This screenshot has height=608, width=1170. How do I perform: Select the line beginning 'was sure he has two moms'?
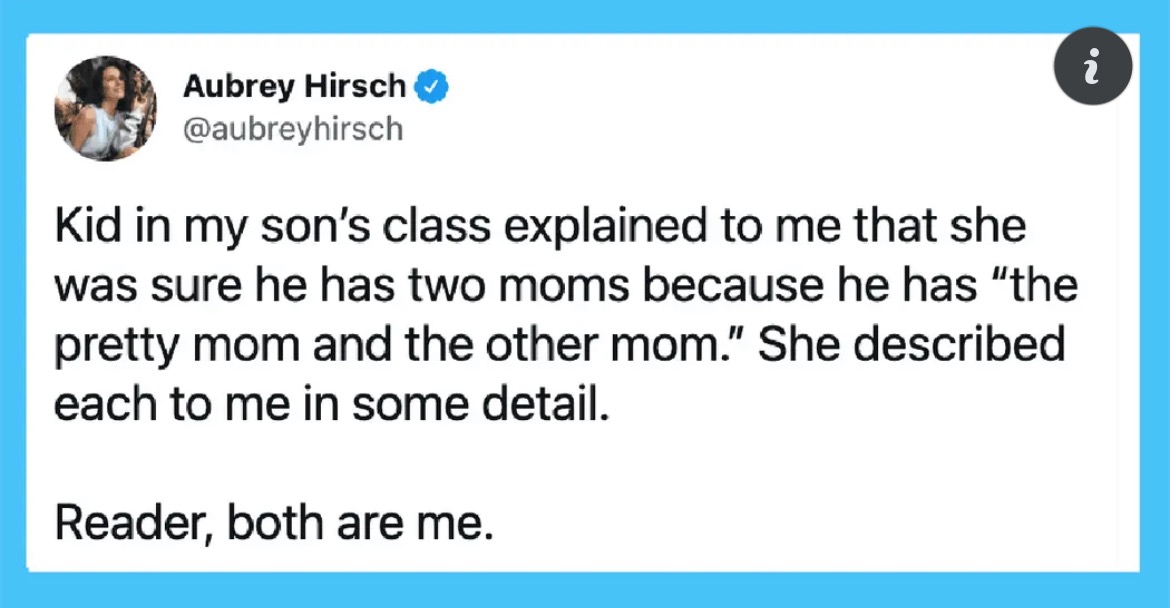click(x=566, y=286)
